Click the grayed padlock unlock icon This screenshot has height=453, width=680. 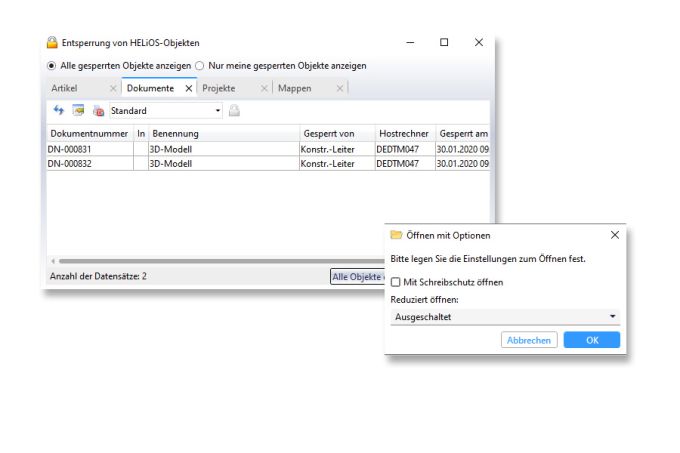(x=235, y=111)
